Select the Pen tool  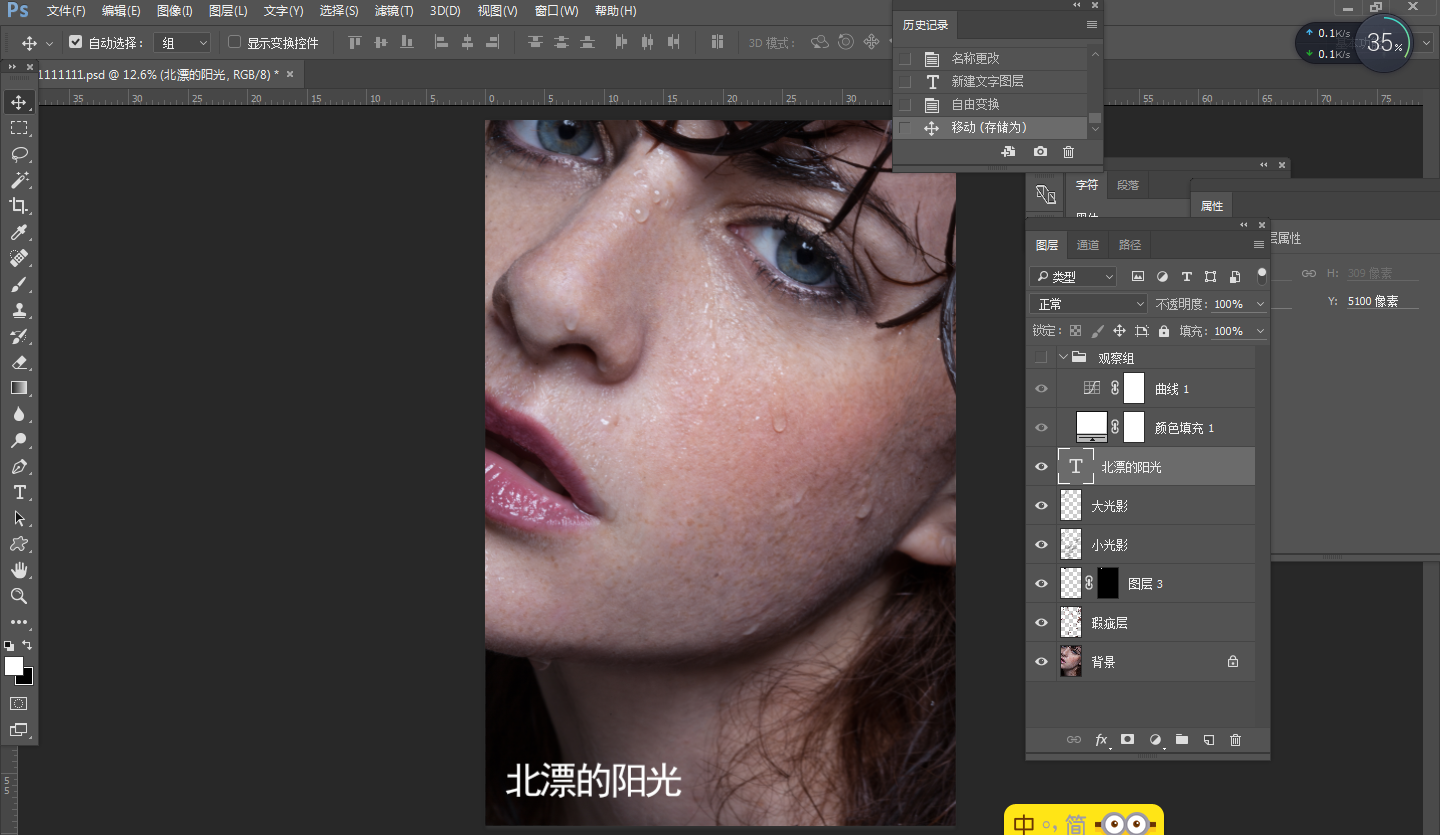click(19, 466)
